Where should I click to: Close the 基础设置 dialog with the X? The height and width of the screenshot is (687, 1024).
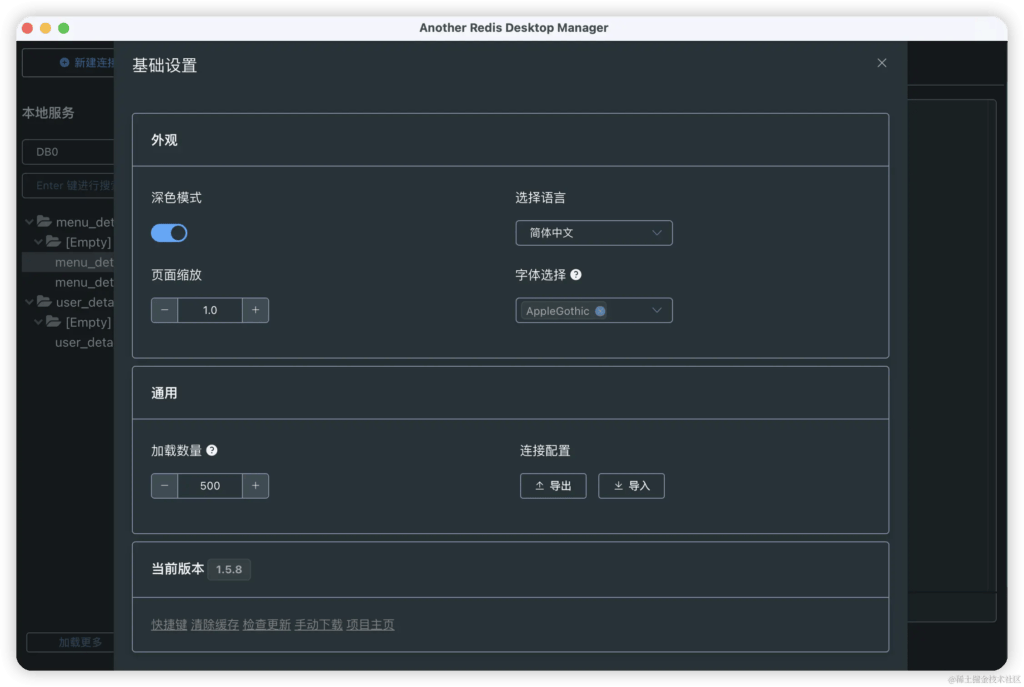(x=881, y=63)
